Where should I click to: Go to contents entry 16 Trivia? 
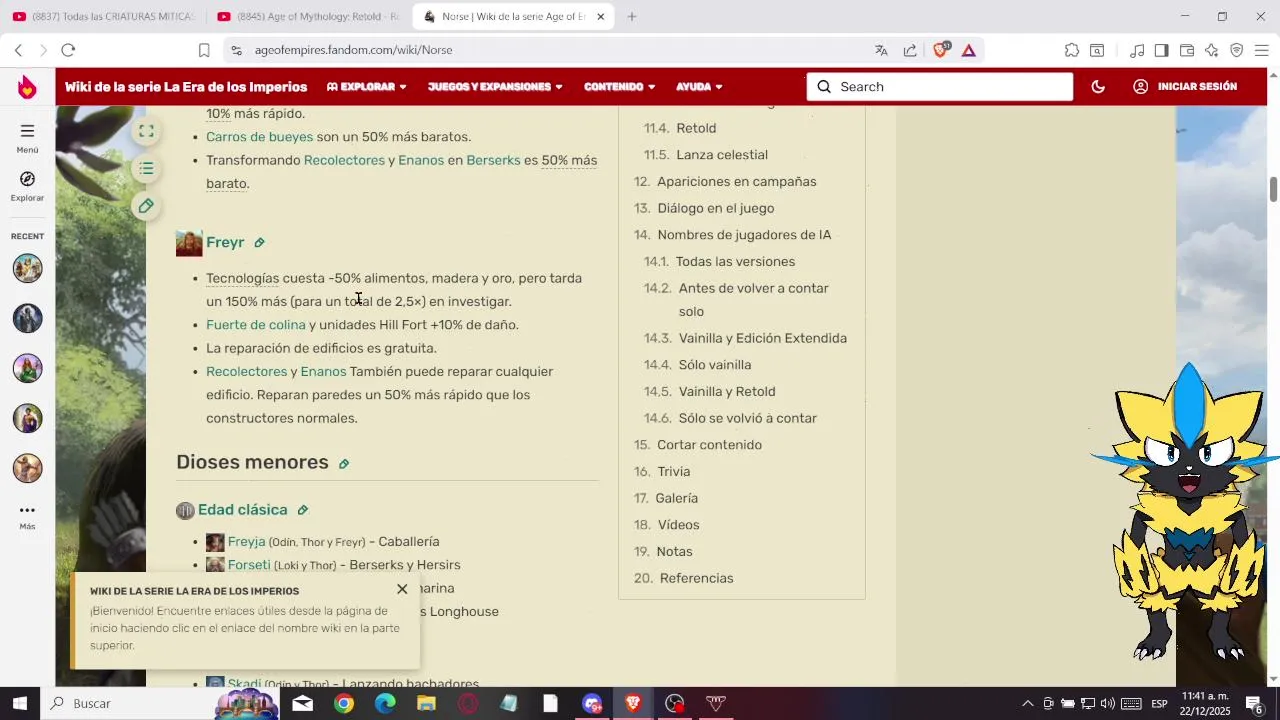coord(673,472)
